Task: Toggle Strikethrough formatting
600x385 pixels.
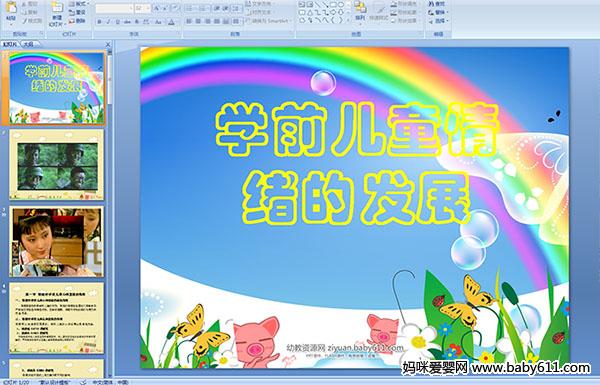Action: tap(127, 22)
